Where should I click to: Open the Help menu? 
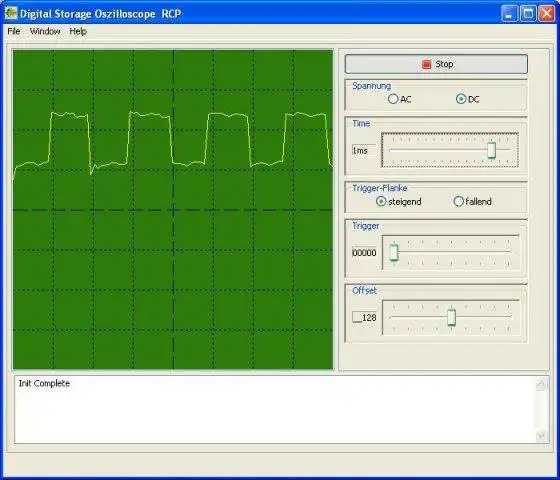[x=78, y=31]
